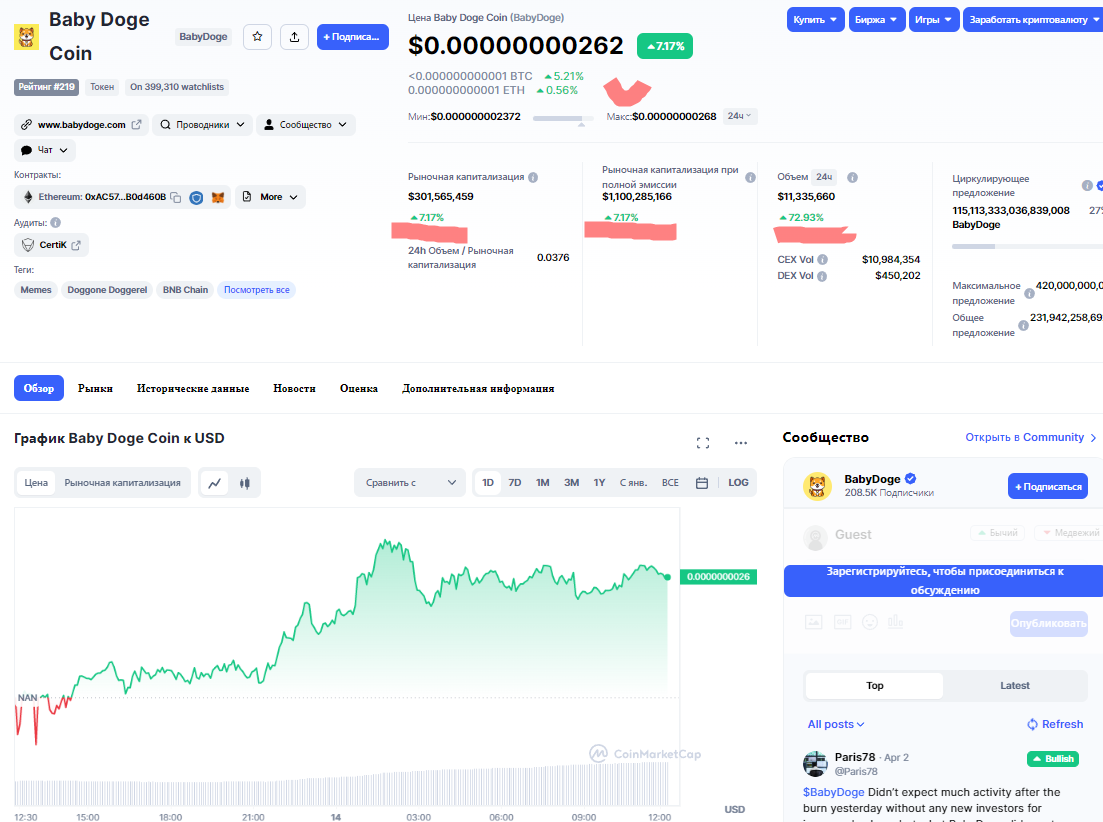Set chart range to 3M
1103x822 pixels.
(571, 483)
